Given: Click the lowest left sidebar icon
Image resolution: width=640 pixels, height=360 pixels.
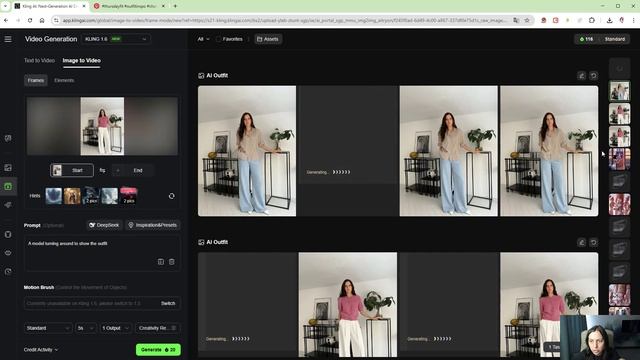Looking at the screenshot, I should point(8,271).
